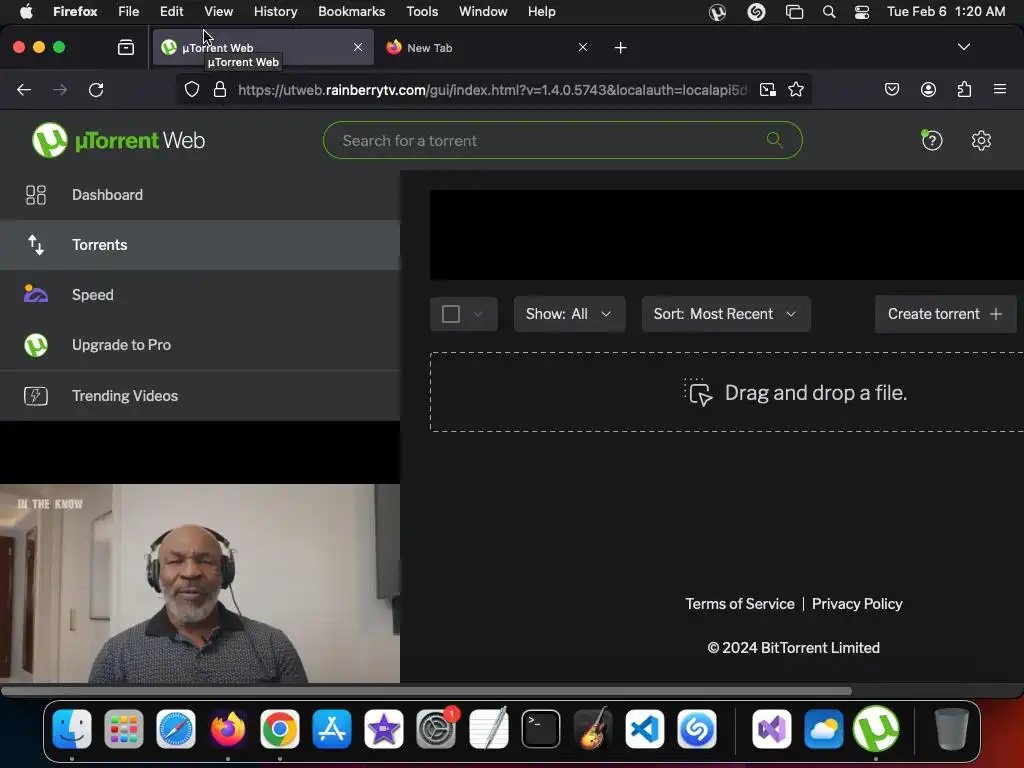
Task: Open Control Center in menu bar
Action: coord(862,12)
